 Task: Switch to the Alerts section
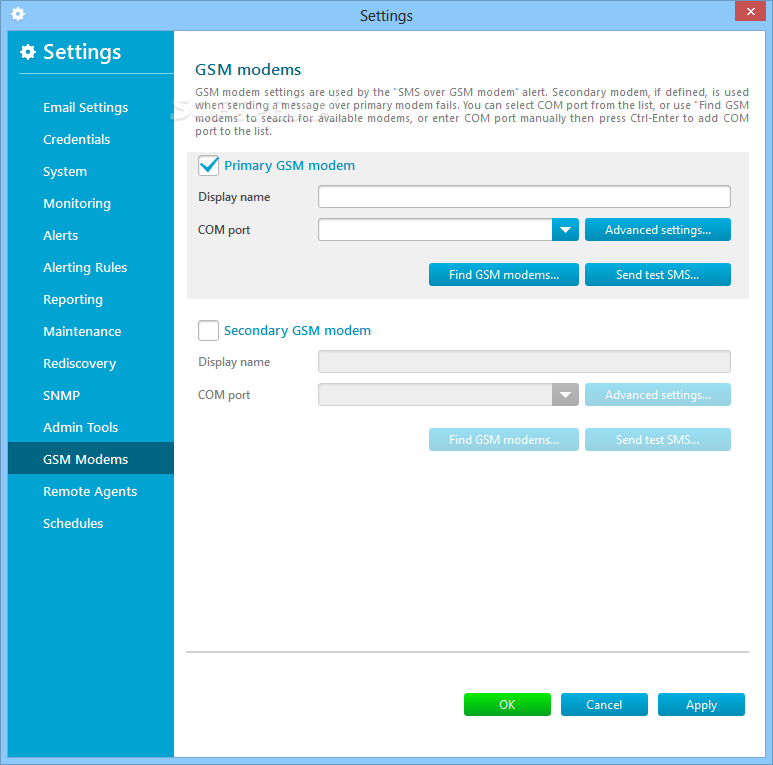pyautogui.click(x=60, y=236)
